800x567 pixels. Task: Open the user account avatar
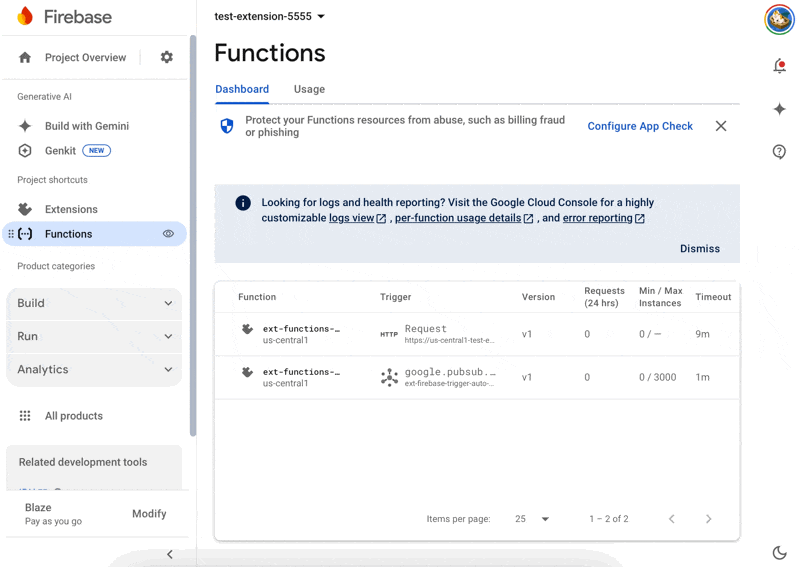tap(779, 19)
